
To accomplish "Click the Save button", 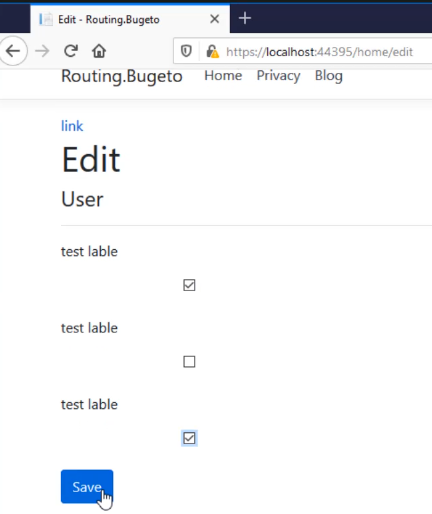I will 87,487.
